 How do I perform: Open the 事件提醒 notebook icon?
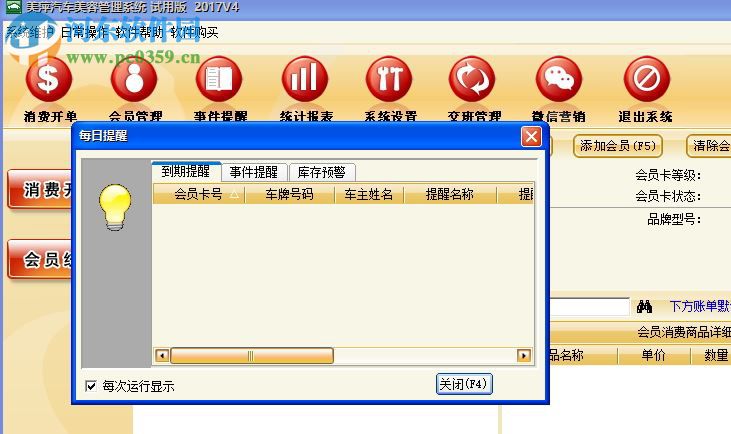coord(219,79)
